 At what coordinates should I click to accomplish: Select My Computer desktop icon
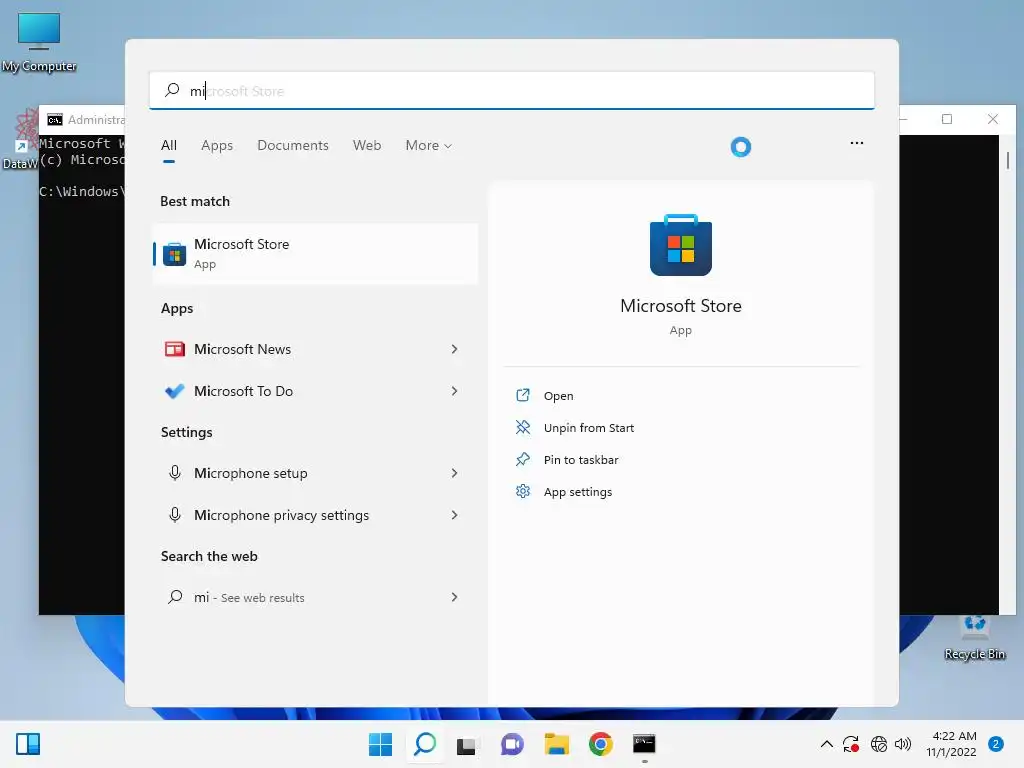pyautogui.click(x=39, y=42)
